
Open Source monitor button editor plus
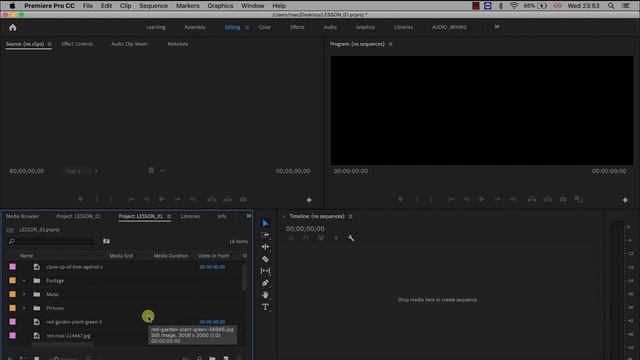[309, 200]
